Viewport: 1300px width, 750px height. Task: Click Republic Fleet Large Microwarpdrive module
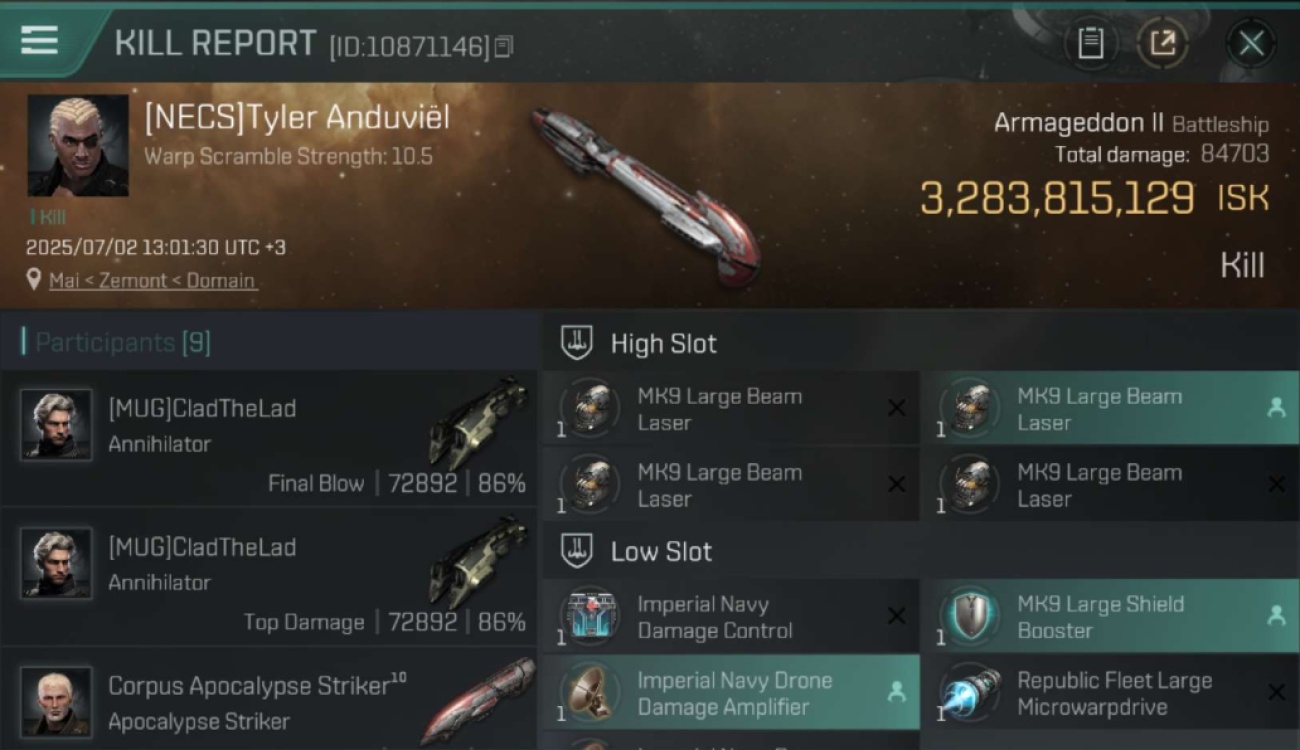tap(1110, 693)
